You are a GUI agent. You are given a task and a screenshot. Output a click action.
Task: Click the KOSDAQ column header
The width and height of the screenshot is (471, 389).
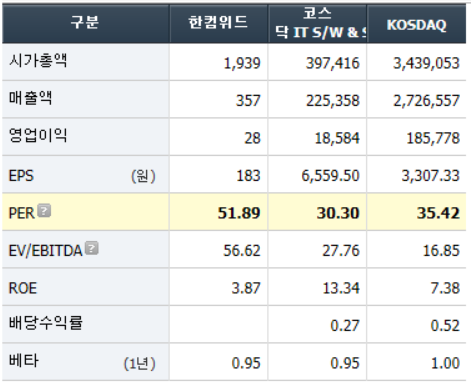click(416, 25)
